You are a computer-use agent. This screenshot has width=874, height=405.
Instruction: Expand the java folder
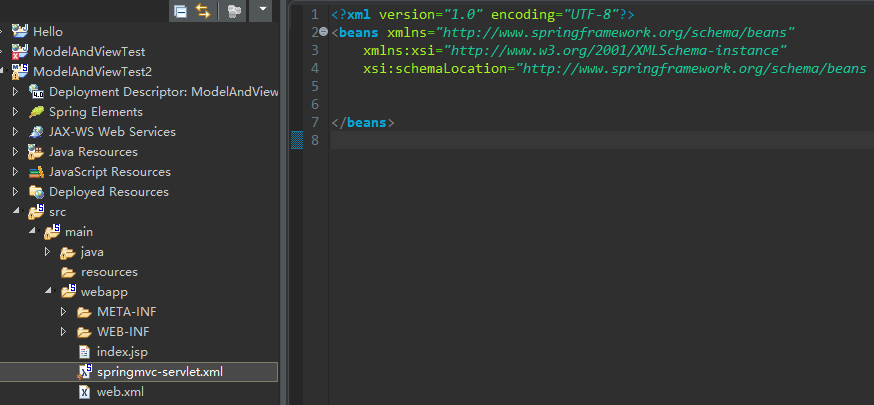pyautogui.click(x=48, y=252)
